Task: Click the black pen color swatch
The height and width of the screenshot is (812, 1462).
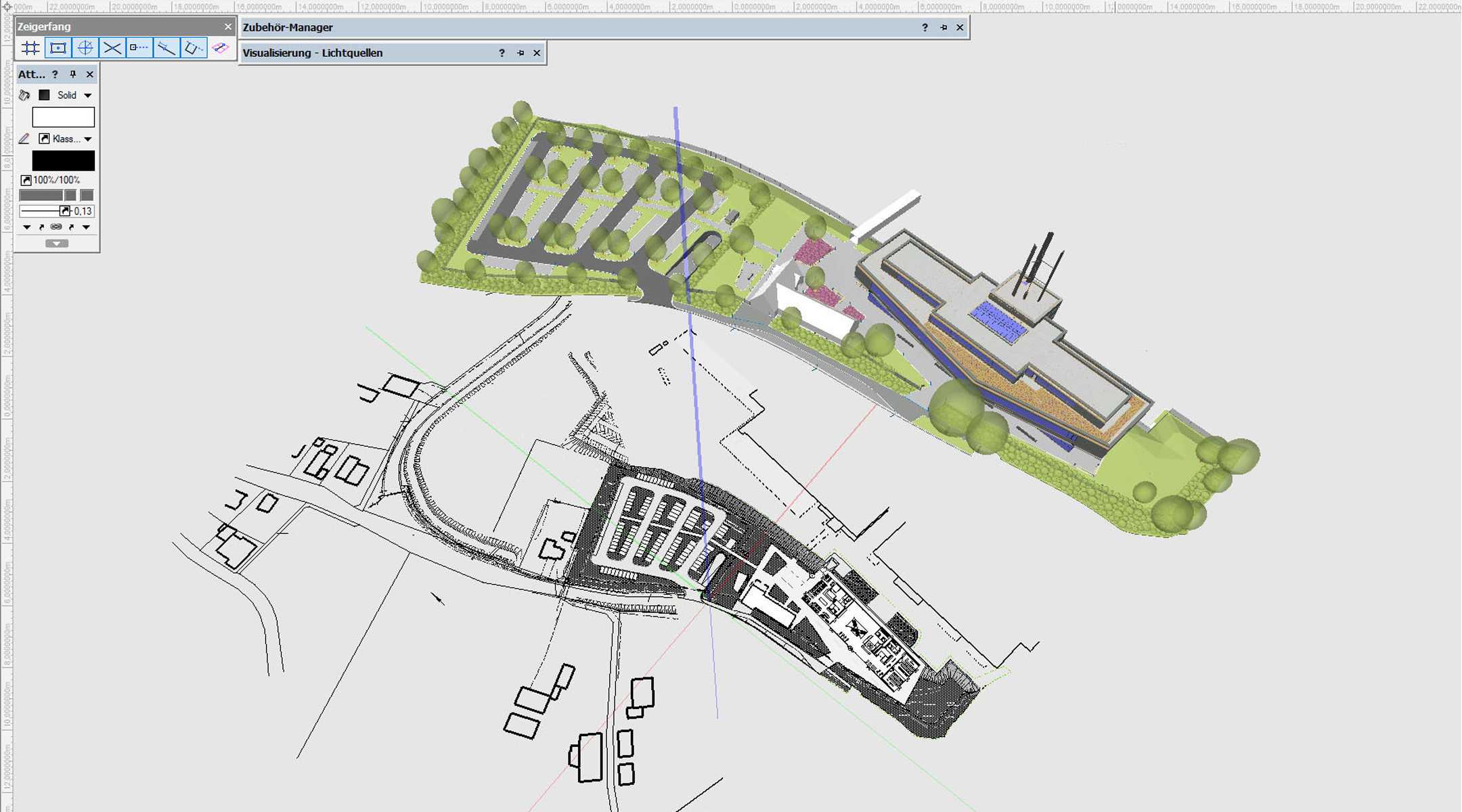Action: [x=64, y=161]
